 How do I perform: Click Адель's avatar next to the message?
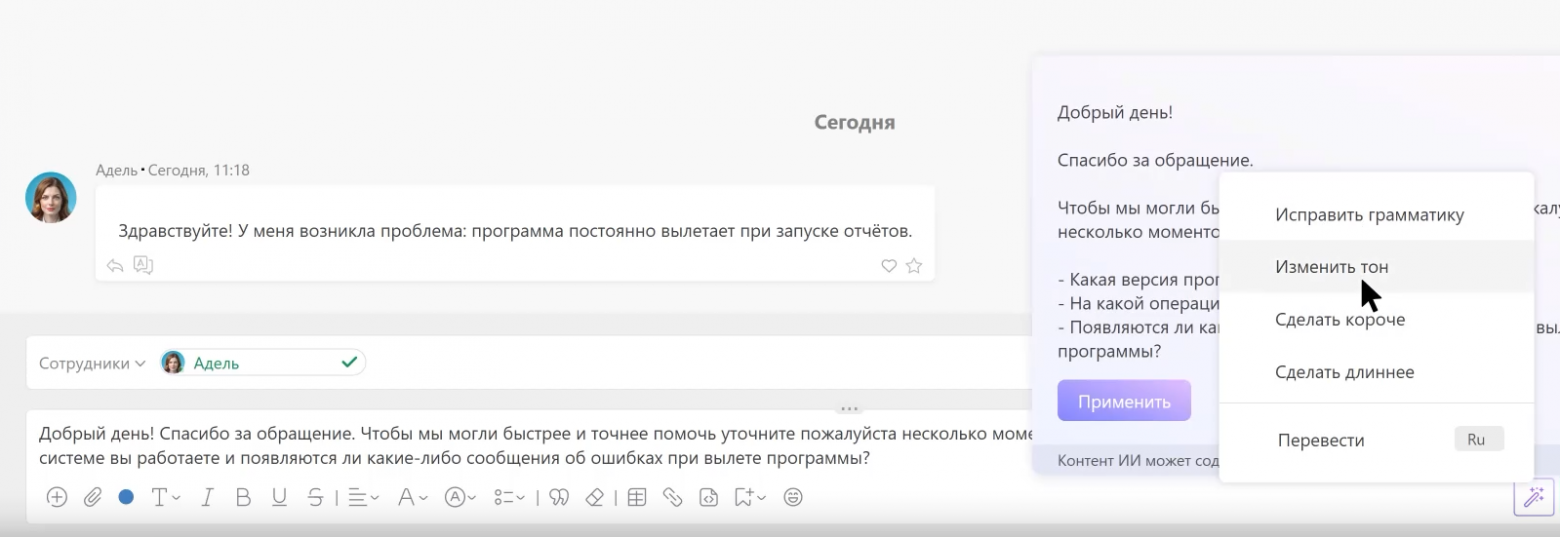(51, 197)
